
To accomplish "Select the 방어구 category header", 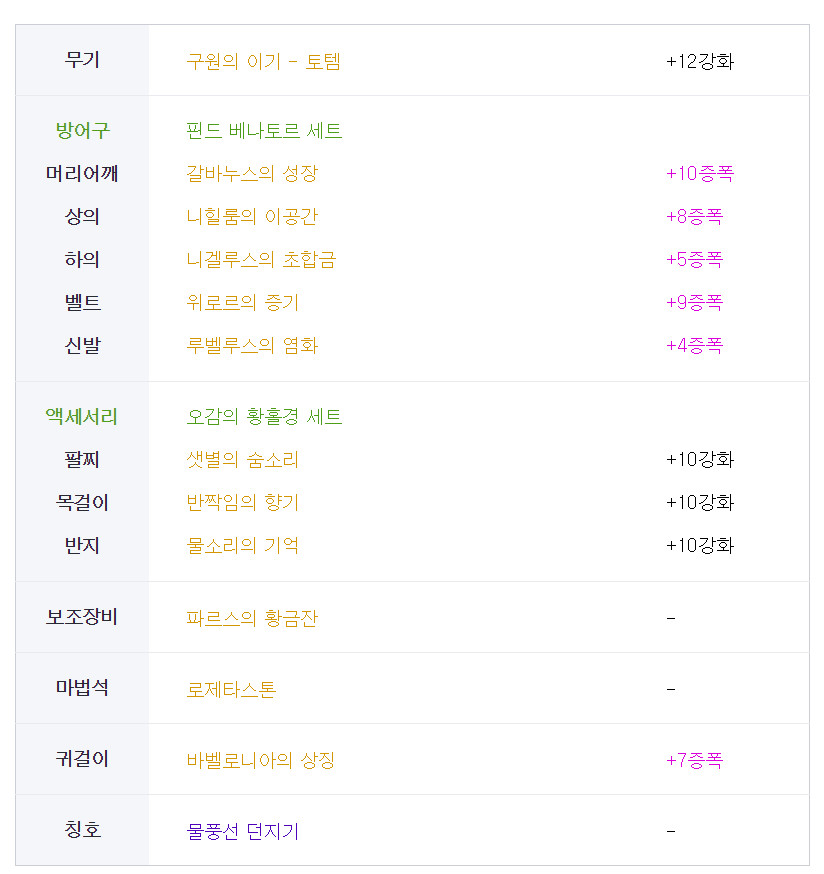I will (x=83, y=130).
